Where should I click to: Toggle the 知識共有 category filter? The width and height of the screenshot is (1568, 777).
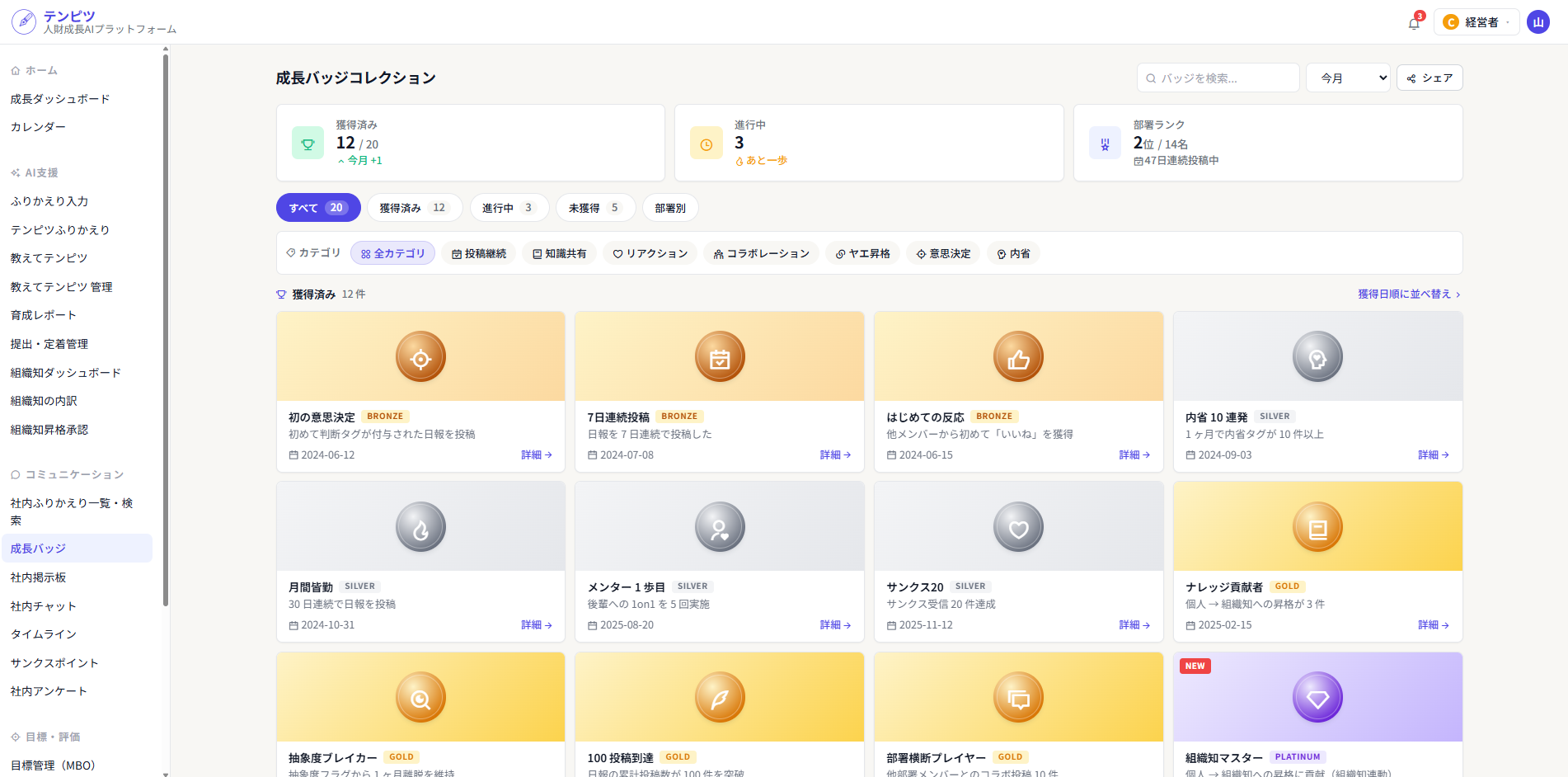pos(560,253)
